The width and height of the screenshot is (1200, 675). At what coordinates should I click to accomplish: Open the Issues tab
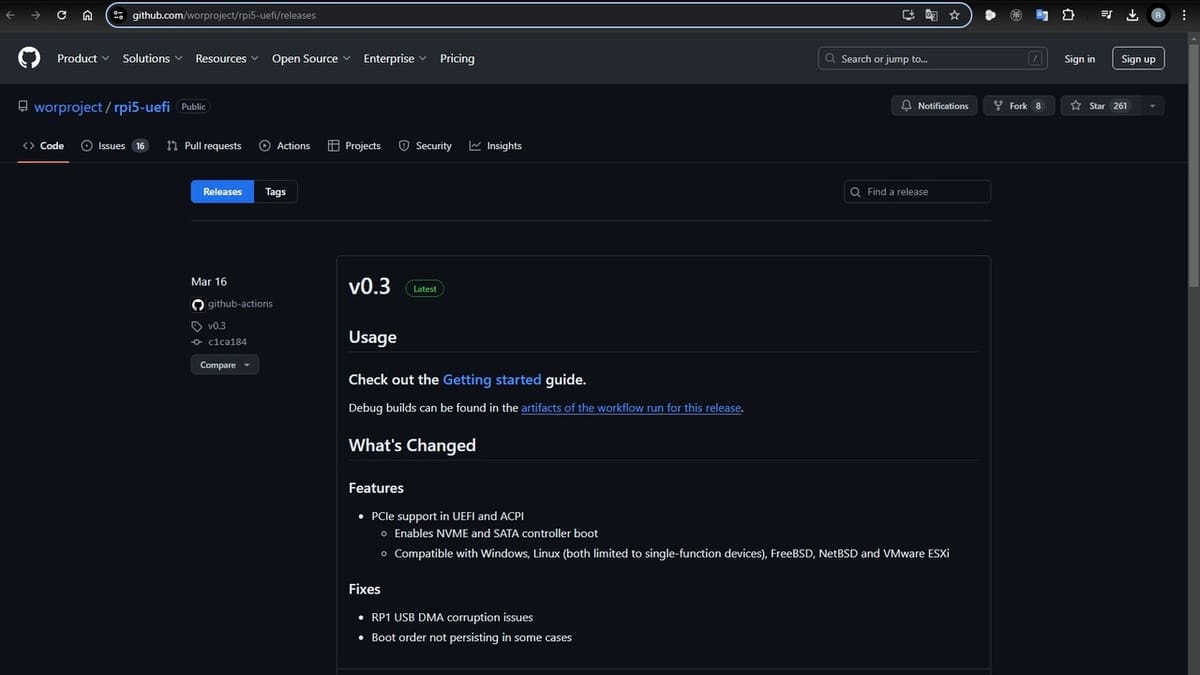(114, 146)
